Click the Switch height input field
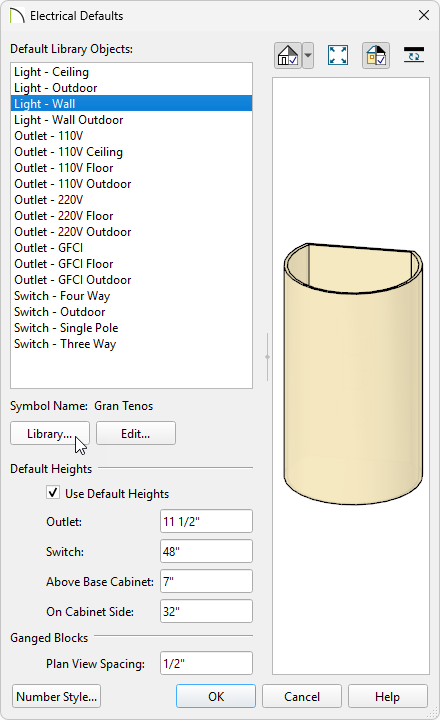This screenshot has width=440, height=720. (x=206, y=551)
